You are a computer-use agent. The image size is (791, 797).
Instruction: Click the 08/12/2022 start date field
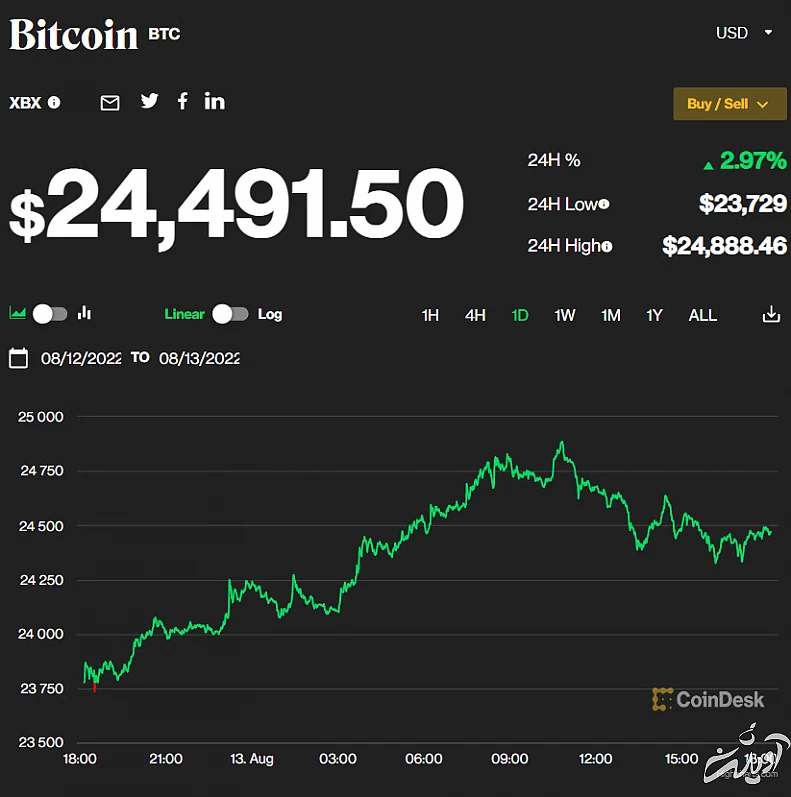pos(81,358)
